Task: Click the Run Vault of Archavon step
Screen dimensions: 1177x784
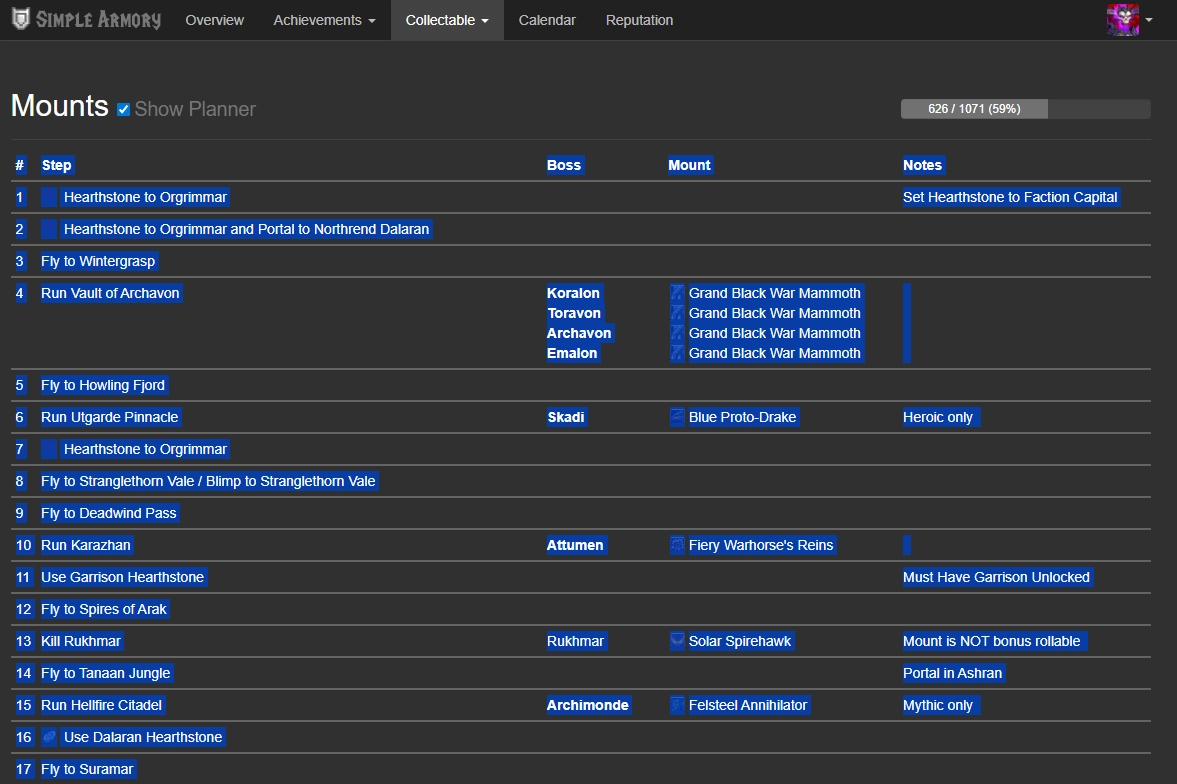Action: pyautogui.click(x=110, y=293)
